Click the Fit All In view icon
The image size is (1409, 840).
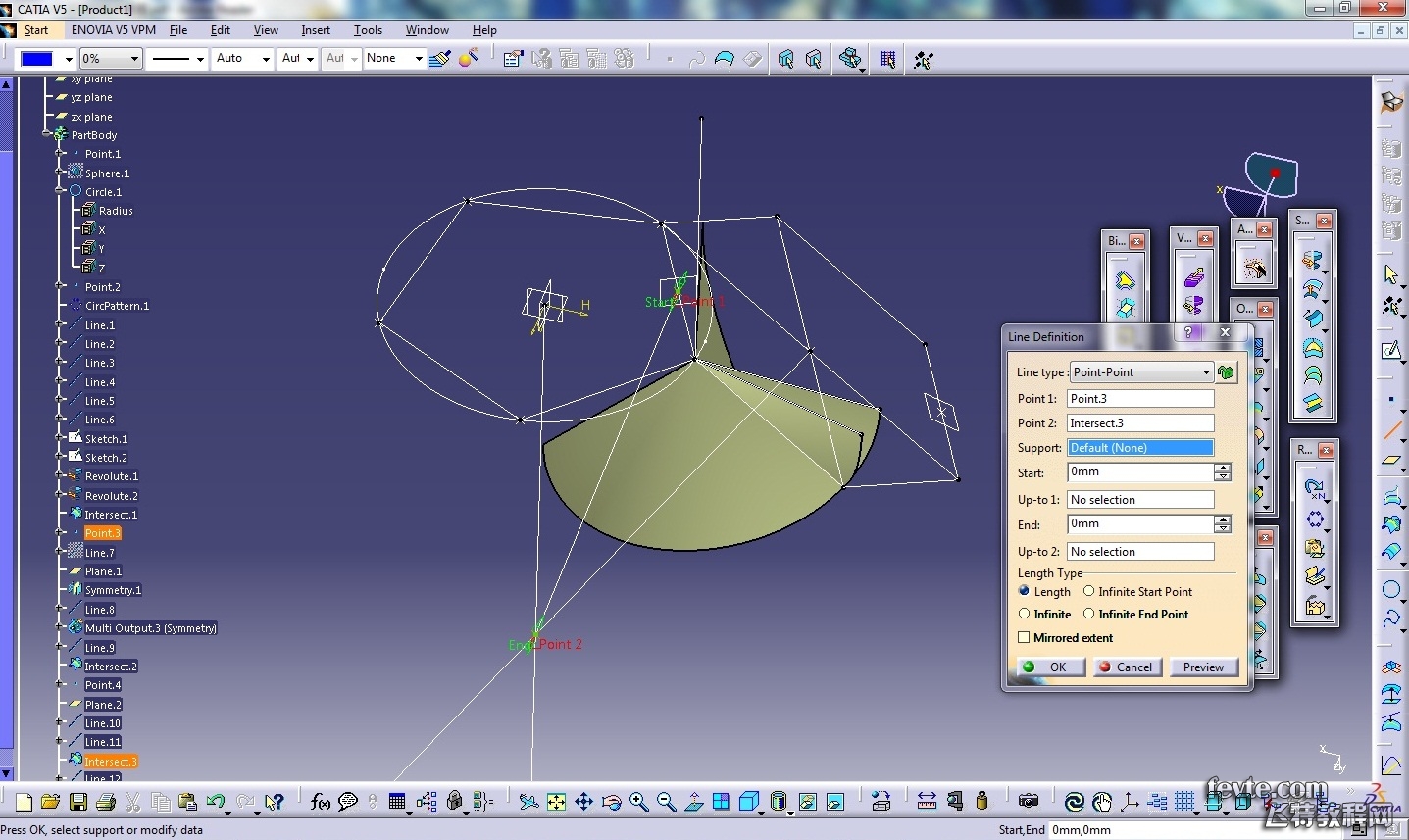coord(556,802)
